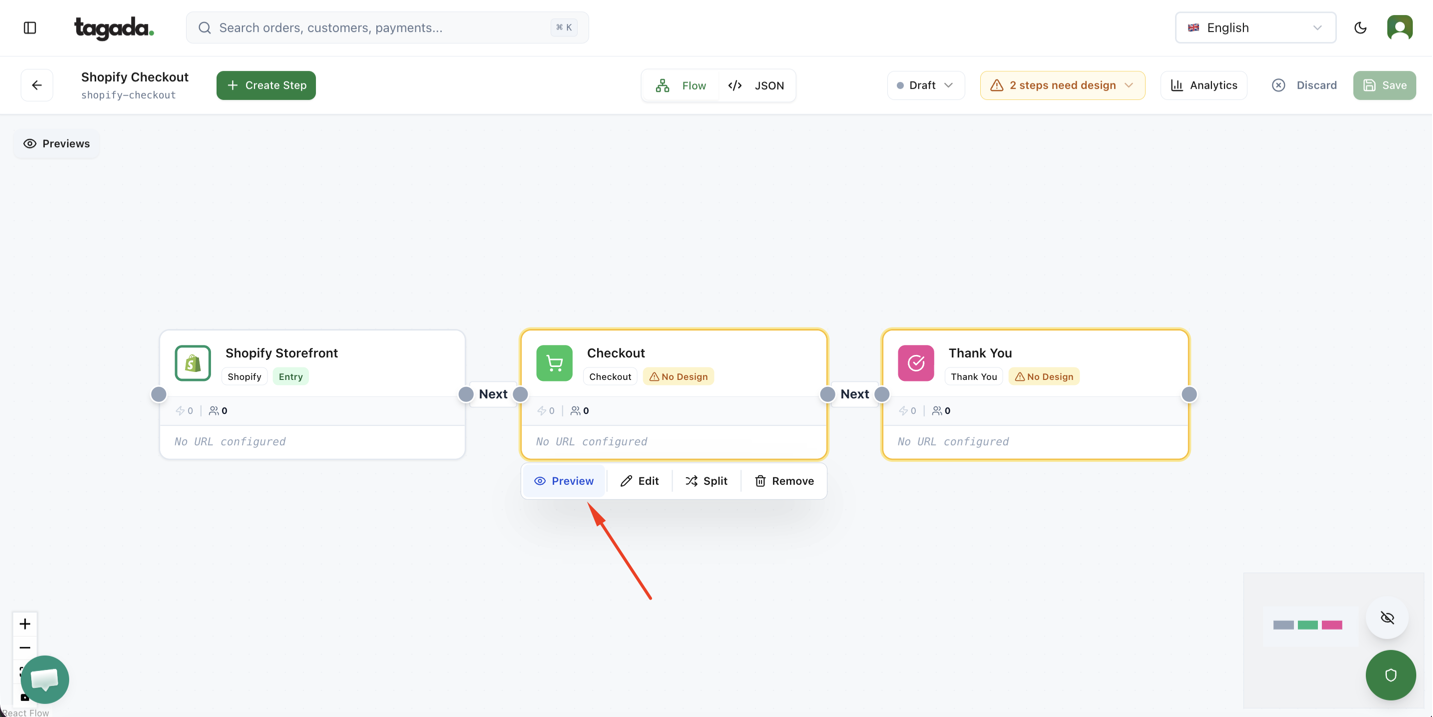Screen dimensions: 1433x717
Task: Switch to dark mode moon icon
Action: point(1360,28)
